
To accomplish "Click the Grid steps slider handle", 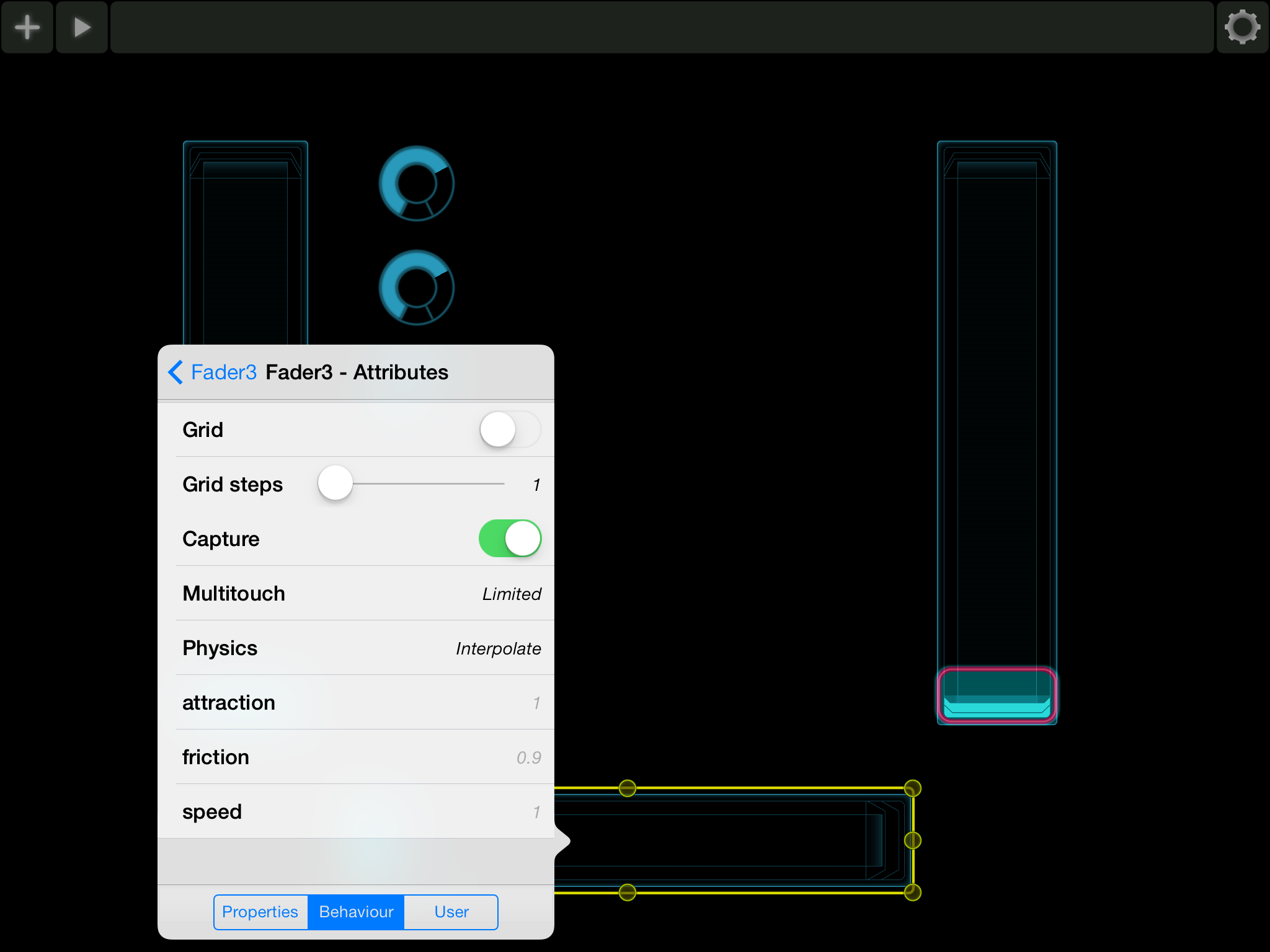I will tap(335, 483).
